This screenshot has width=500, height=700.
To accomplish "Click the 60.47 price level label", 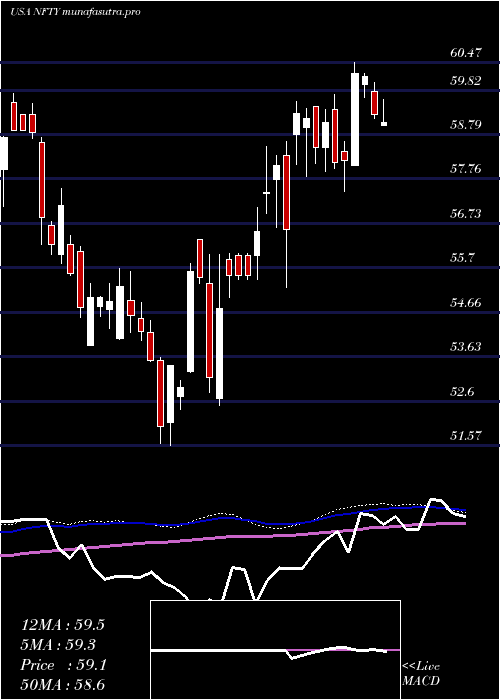I will 466,53.
